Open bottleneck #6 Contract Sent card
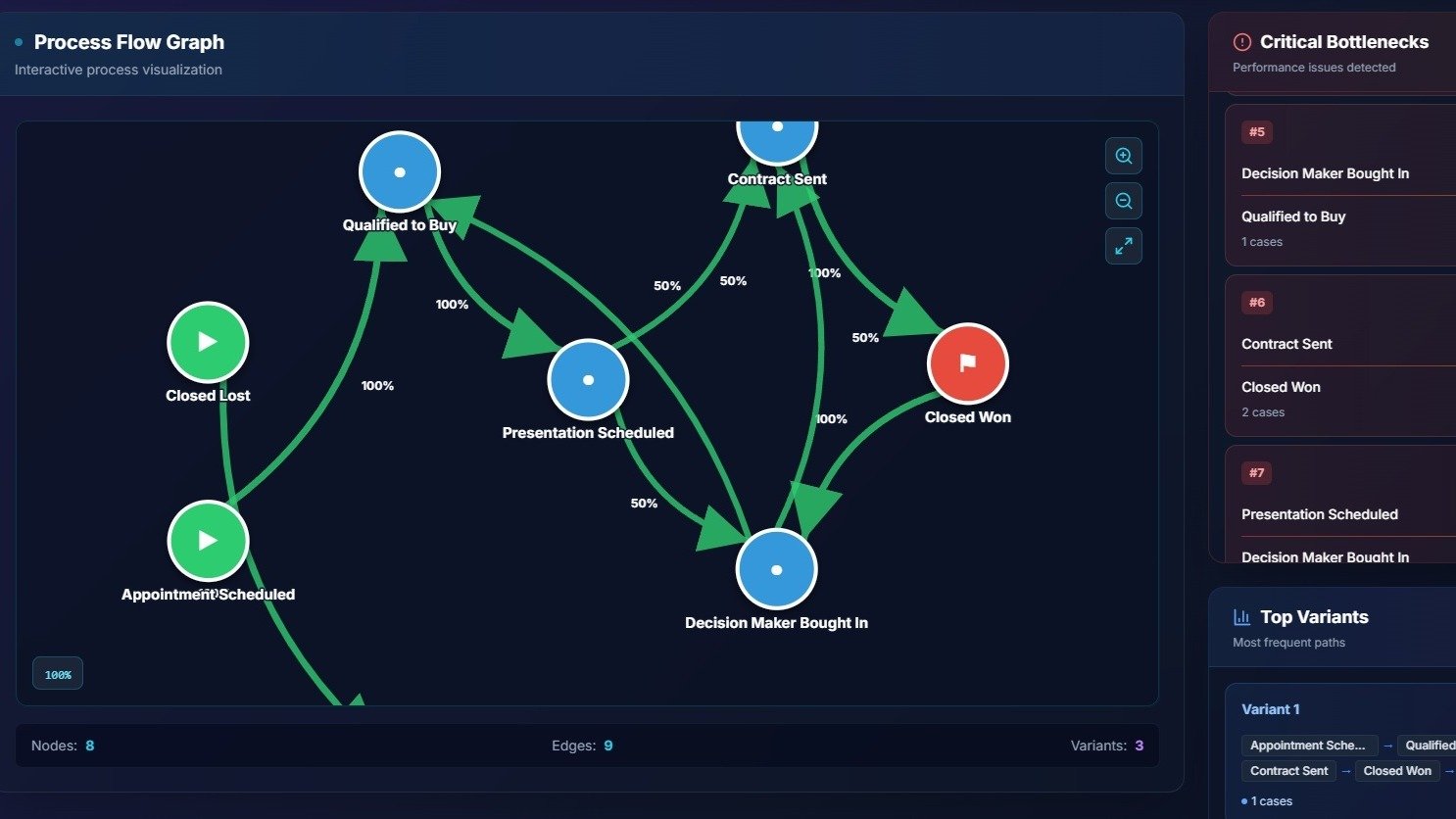 1340,356
